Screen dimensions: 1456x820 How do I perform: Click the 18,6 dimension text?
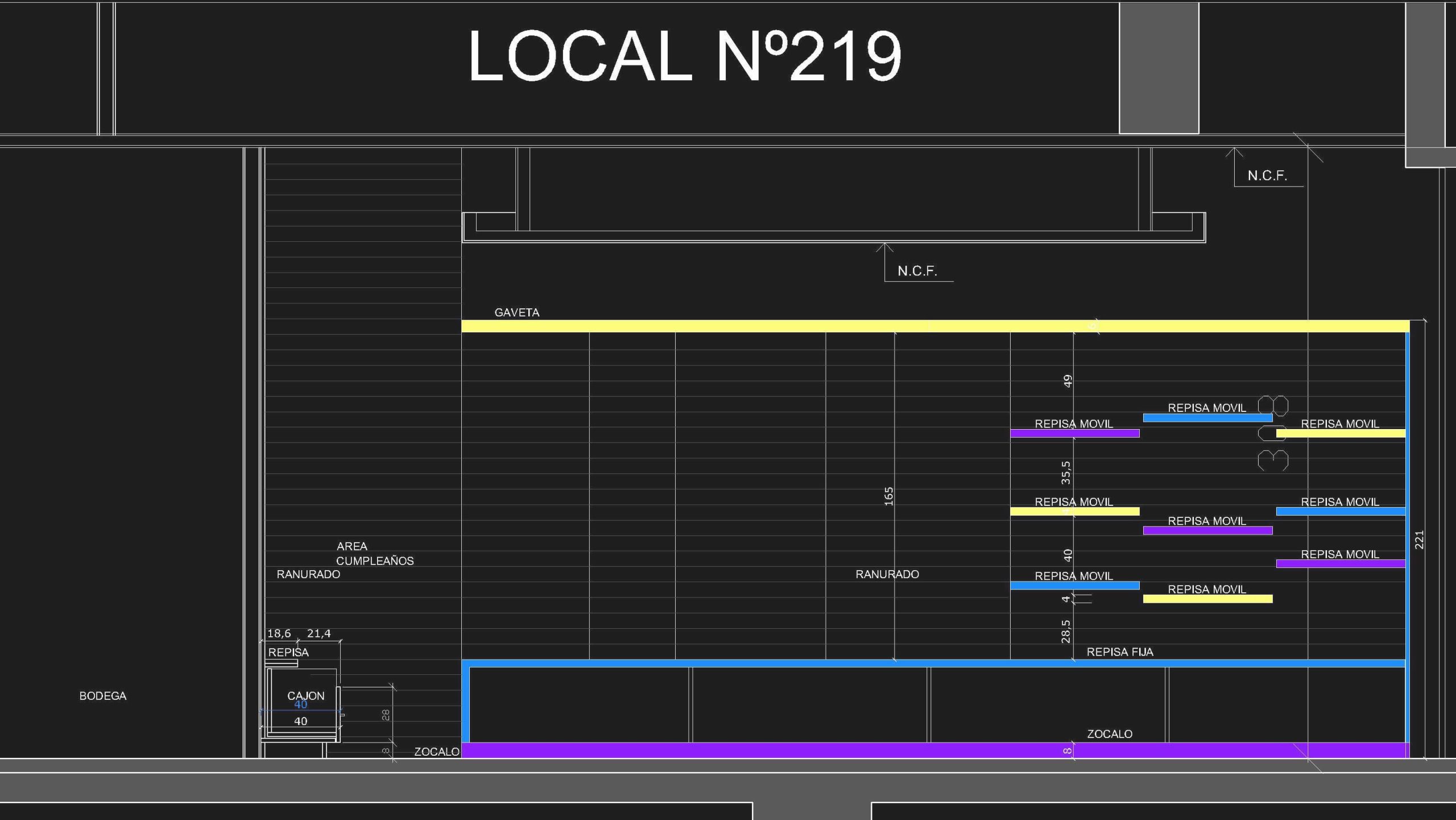[x=279, y=633]
